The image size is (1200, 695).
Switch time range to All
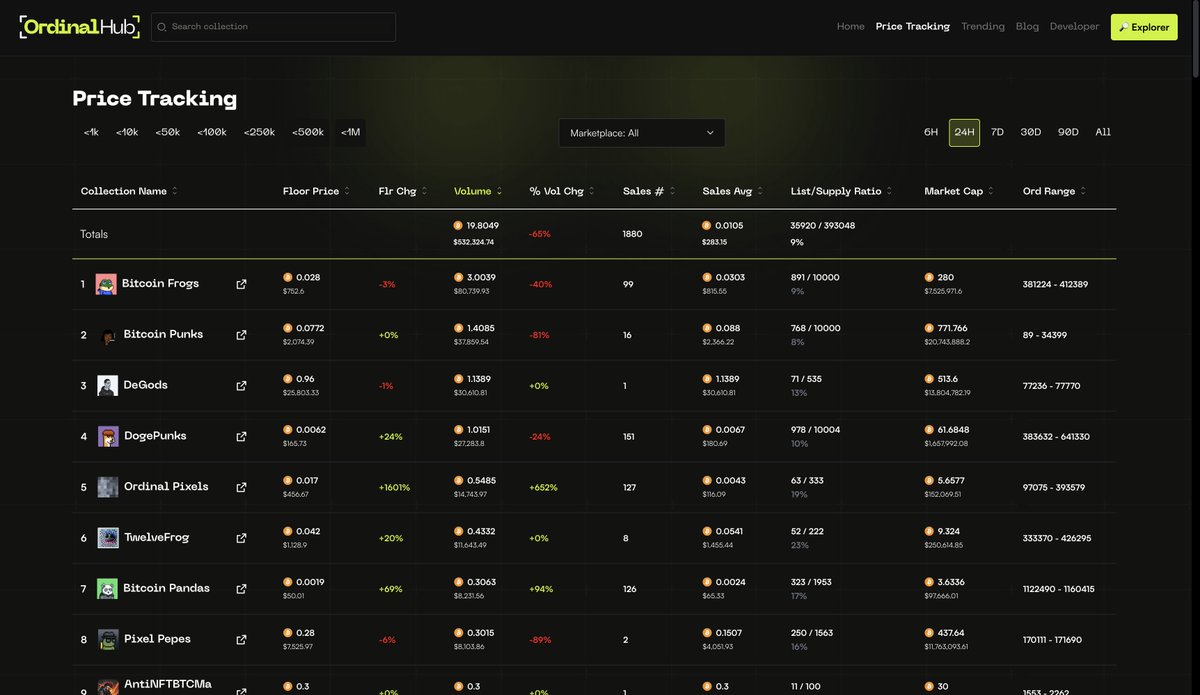pos(1103,133)
